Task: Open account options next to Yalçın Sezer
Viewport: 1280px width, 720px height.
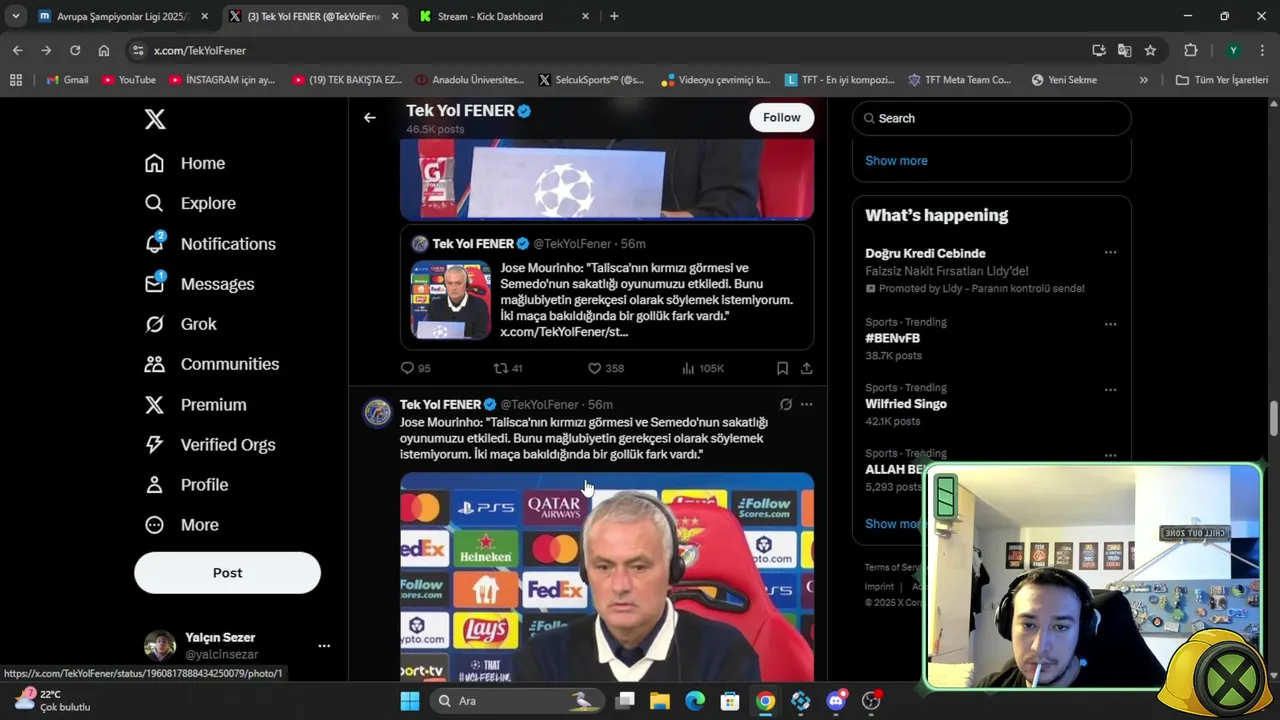Action: 324,646
